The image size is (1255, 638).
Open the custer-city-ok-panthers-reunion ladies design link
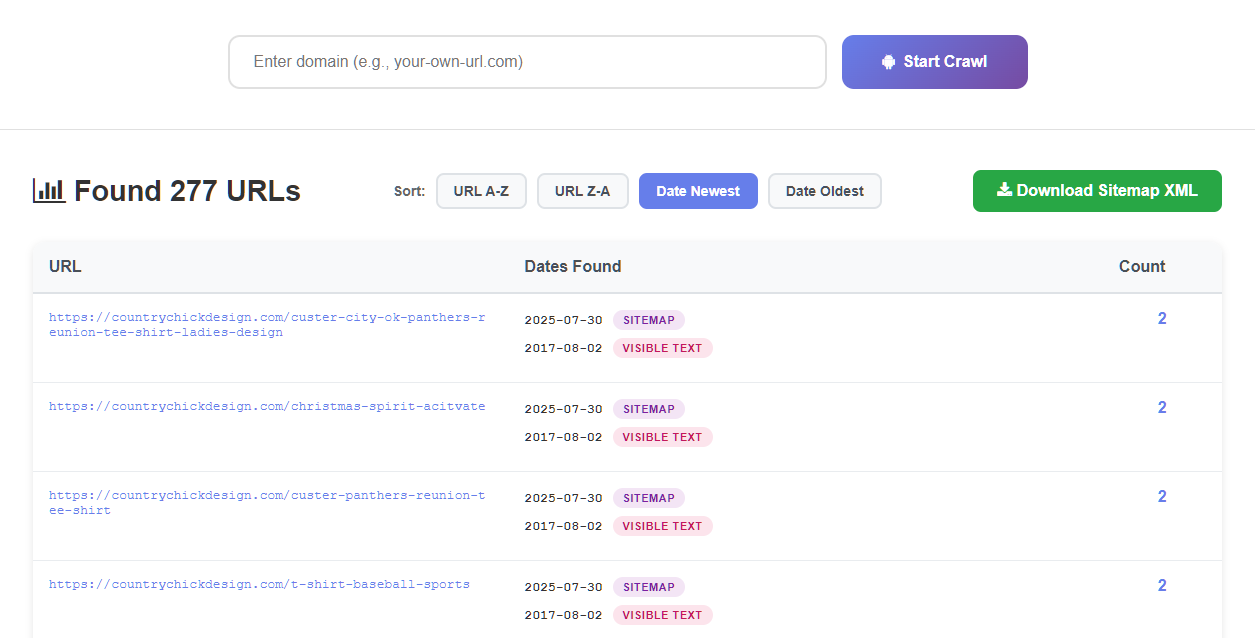[266, 325]
